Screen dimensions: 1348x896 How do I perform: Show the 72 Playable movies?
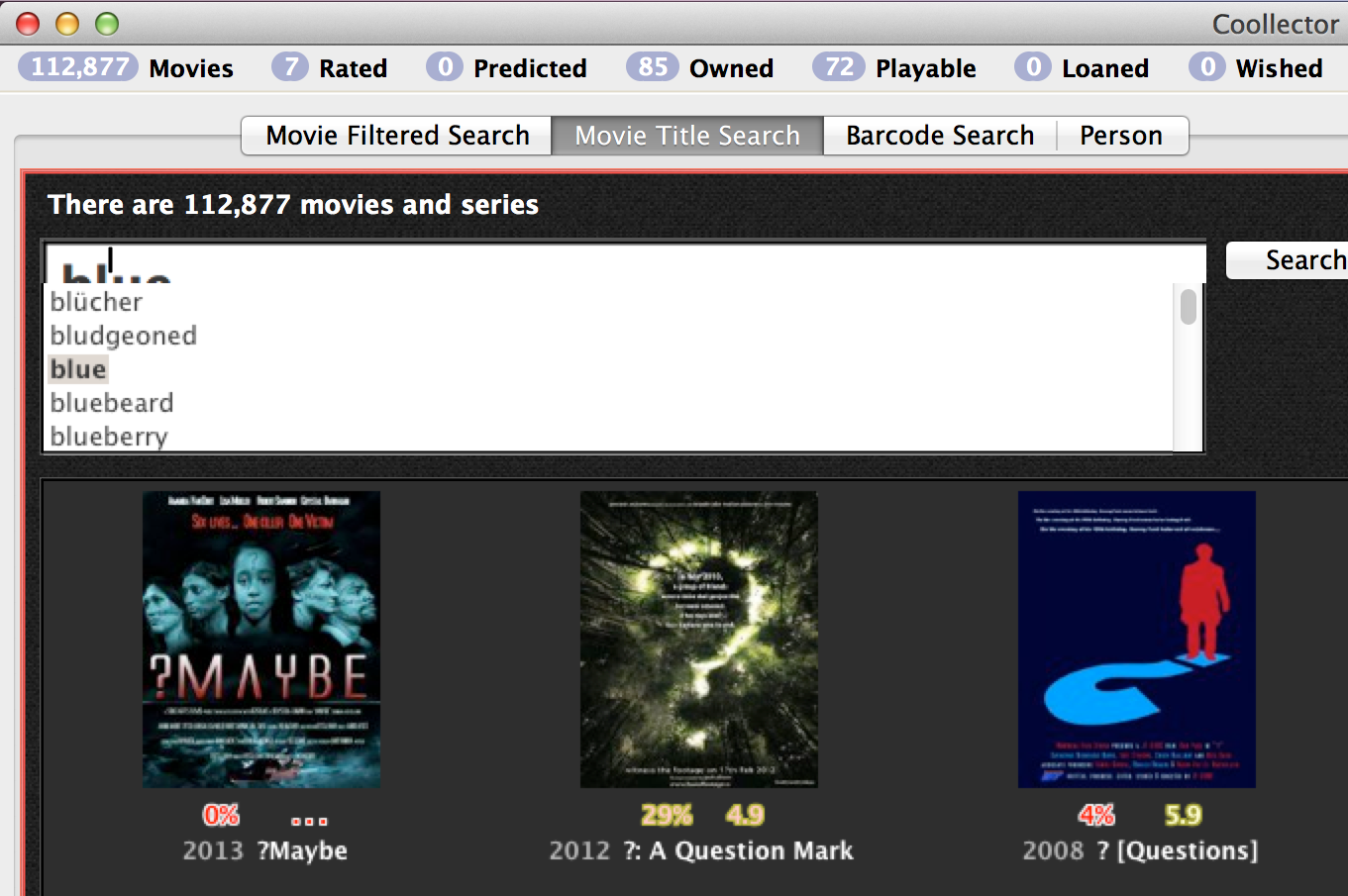point(894,68)
